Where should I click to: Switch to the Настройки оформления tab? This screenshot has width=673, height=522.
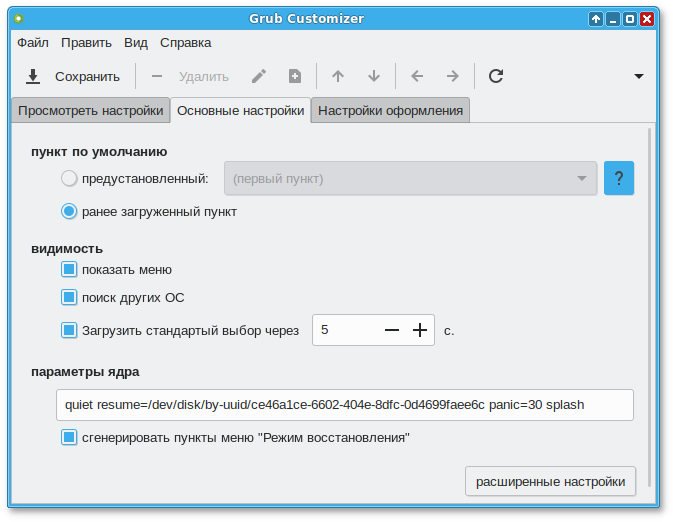390,110
